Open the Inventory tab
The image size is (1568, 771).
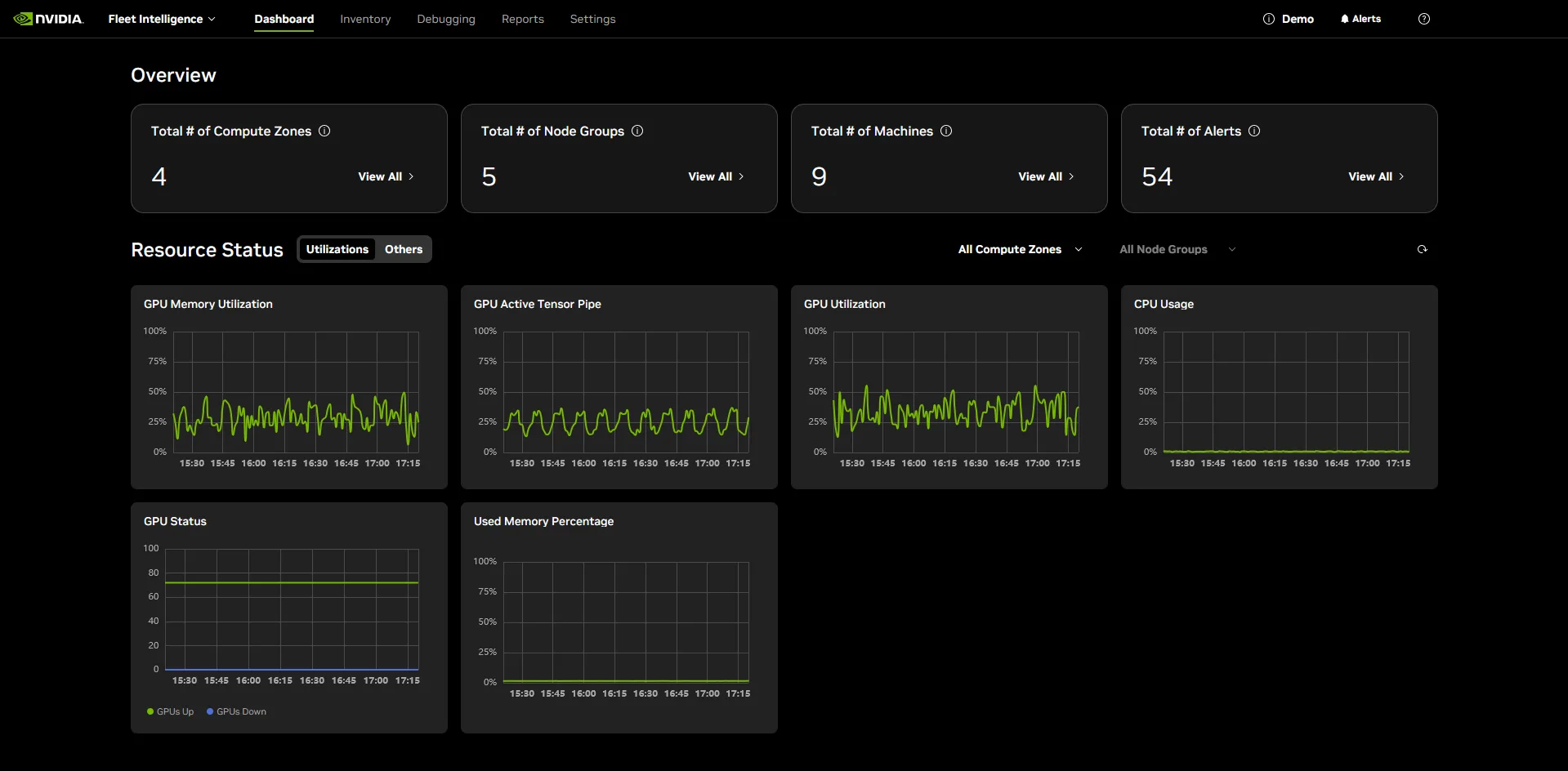tap(365, 19)
